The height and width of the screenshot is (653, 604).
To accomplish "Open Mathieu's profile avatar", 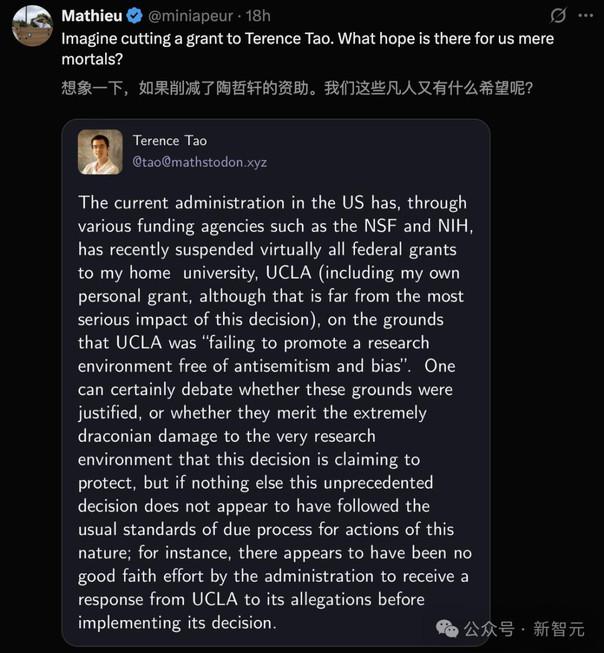I will (x=32, y=25).
